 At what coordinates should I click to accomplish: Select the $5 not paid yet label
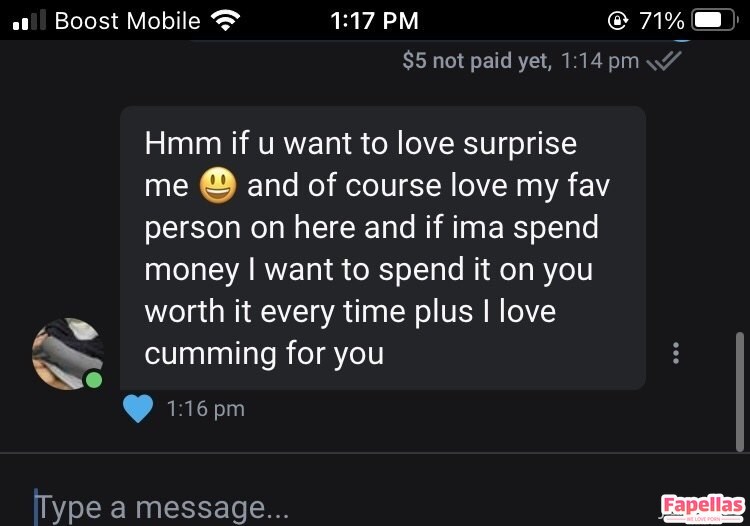(477, 61)
